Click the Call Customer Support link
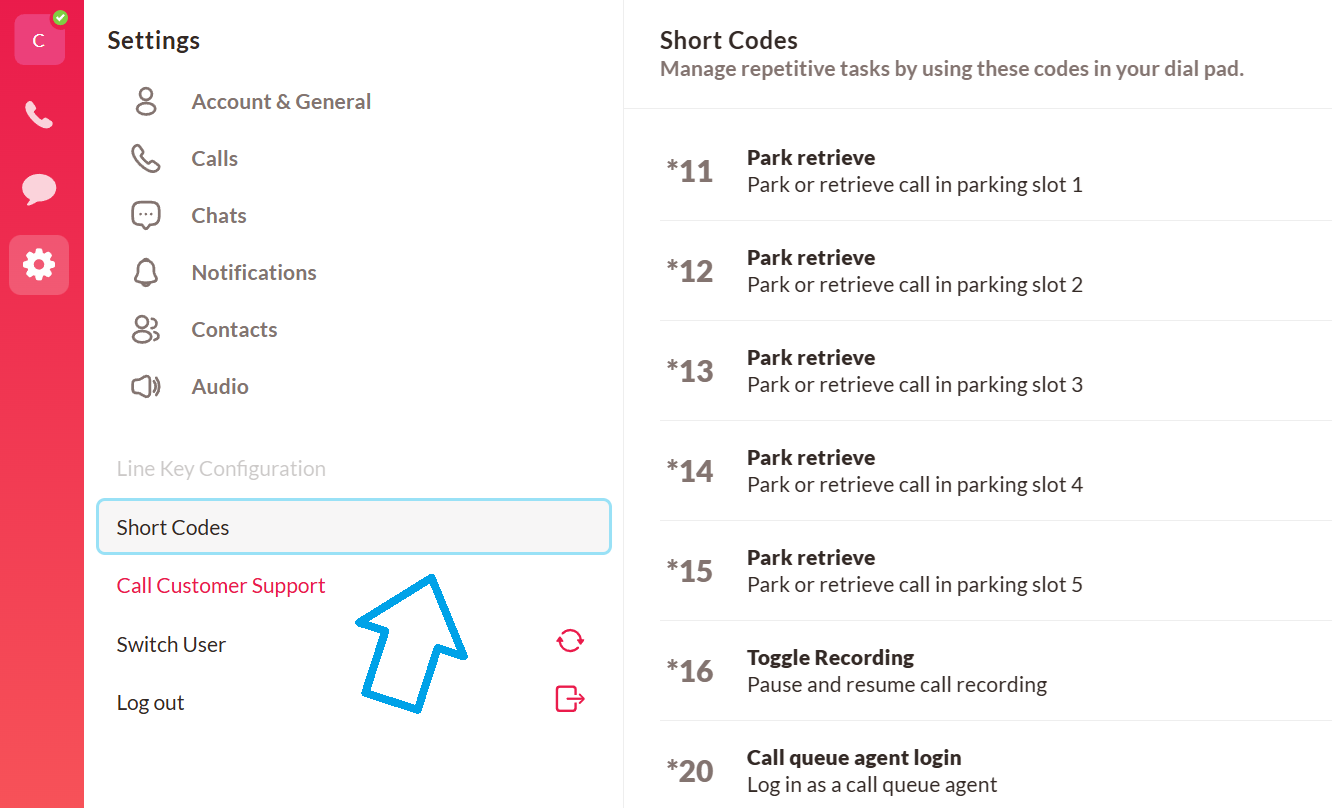The width and height of the screenshot is (1332, 808). (221, 585)
